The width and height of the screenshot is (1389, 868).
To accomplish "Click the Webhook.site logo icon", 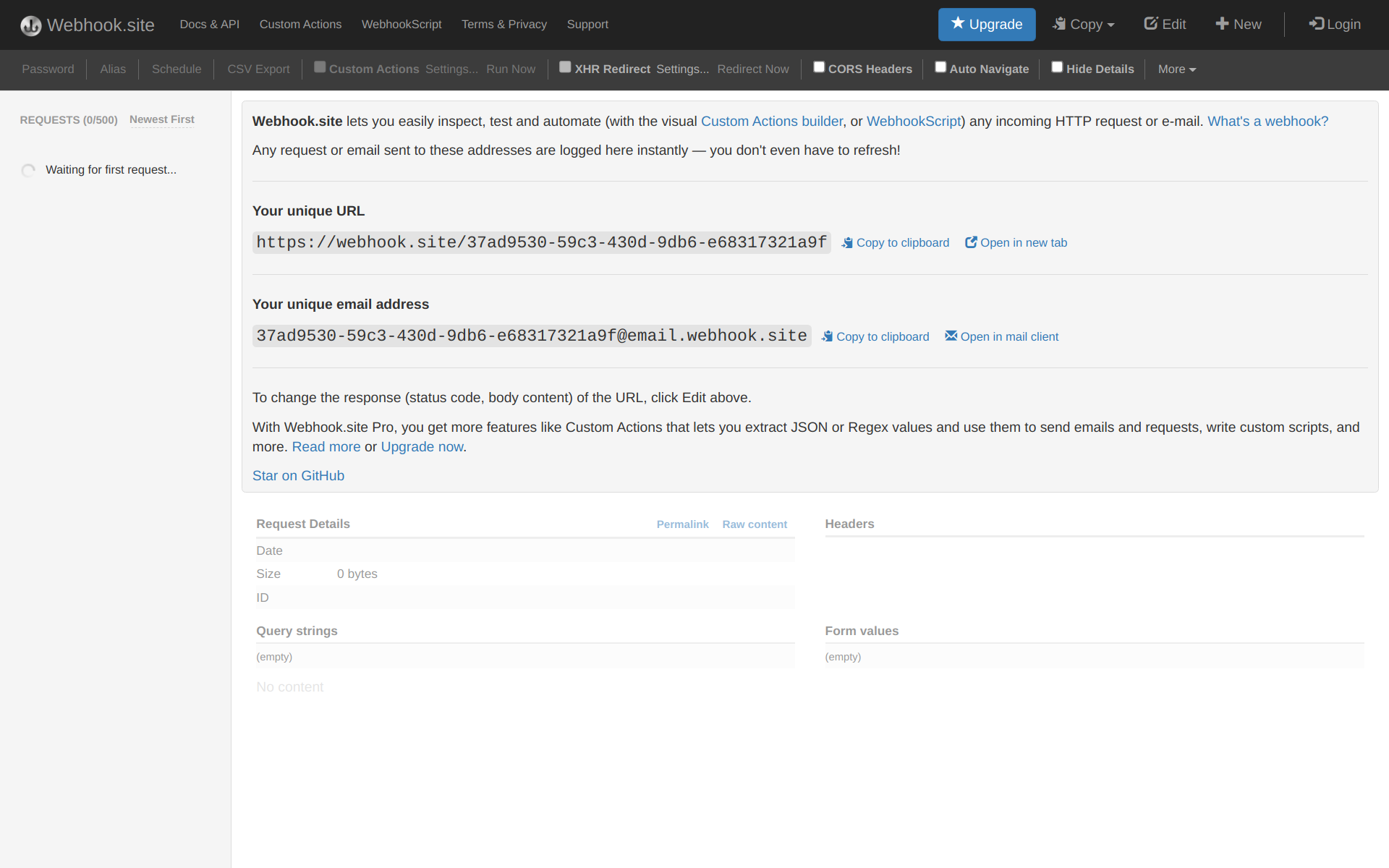I will click(x=30, y=25).
